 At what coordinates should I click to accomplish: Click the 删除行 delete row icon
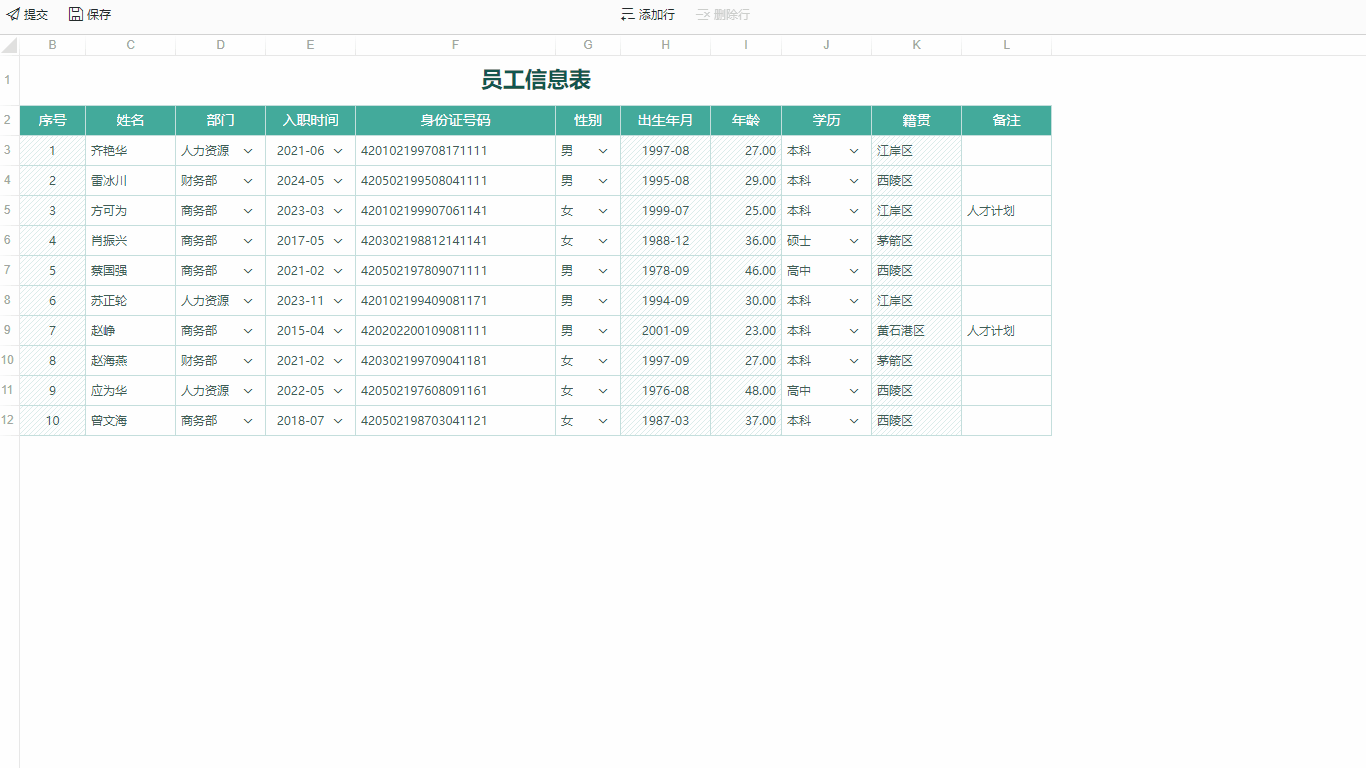[703, 15]
